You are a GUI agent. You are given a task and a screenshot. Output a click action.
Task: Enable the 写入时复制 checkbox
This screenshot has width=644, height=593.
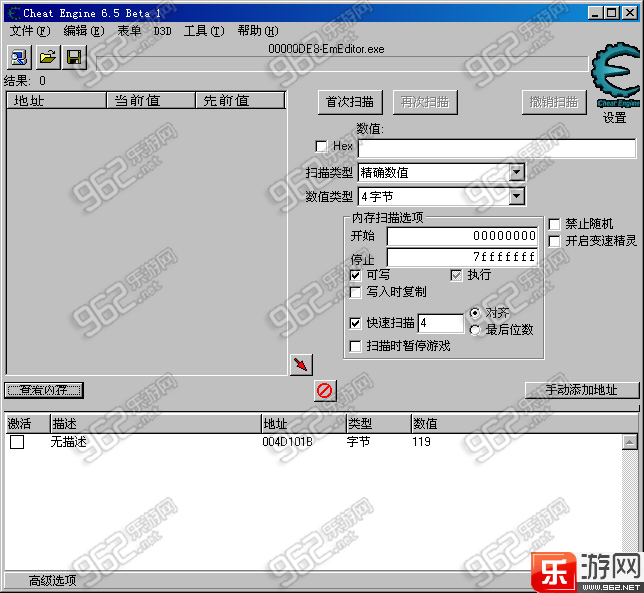tap(355, 292)
